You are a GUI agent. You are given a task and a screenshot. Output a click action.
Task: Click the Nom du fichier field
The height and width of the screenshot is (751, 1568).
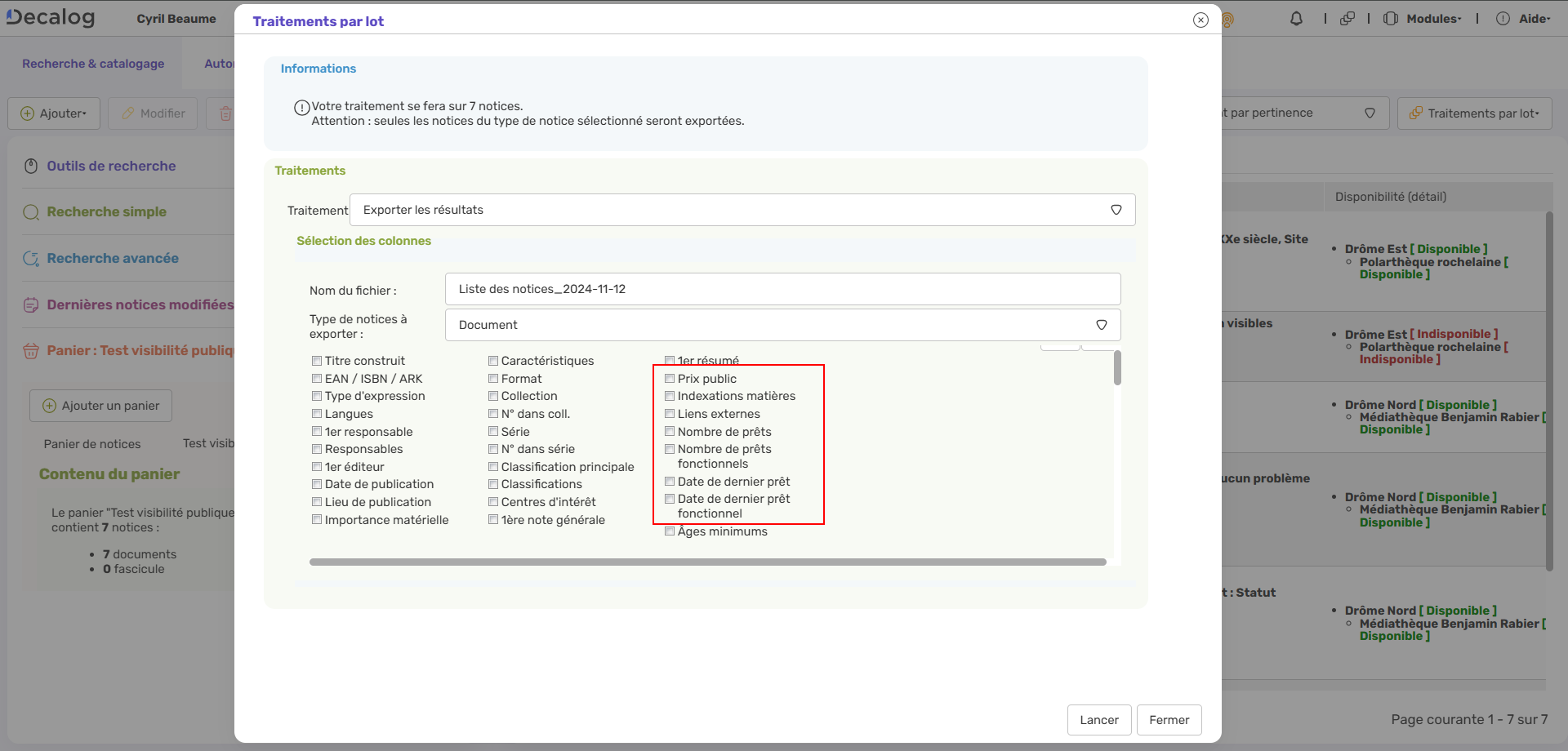point(782,289)
